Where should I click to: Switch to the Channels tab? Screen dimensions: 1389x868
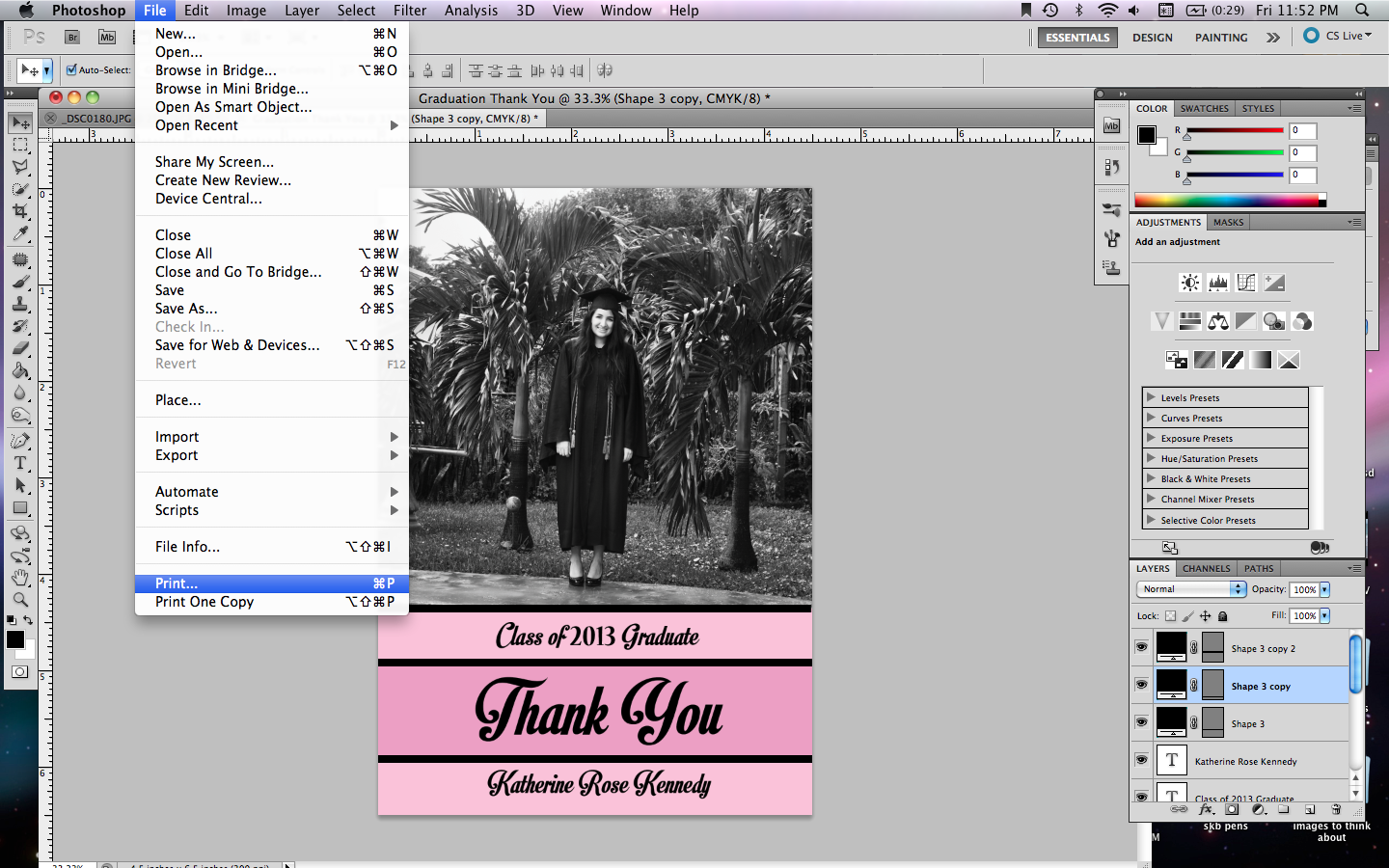pos(1207,569)
